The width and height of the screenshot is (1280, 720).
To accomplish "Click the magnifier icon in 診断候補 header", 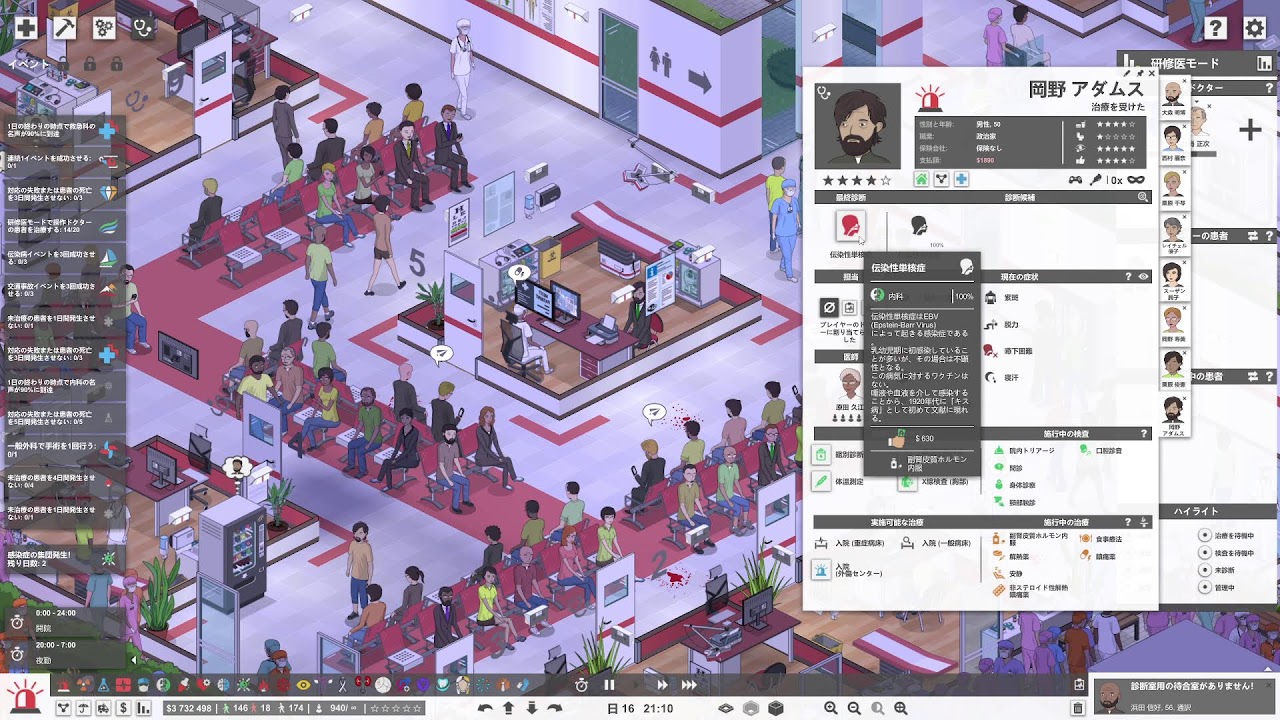I will click(x=1143, y=198).
